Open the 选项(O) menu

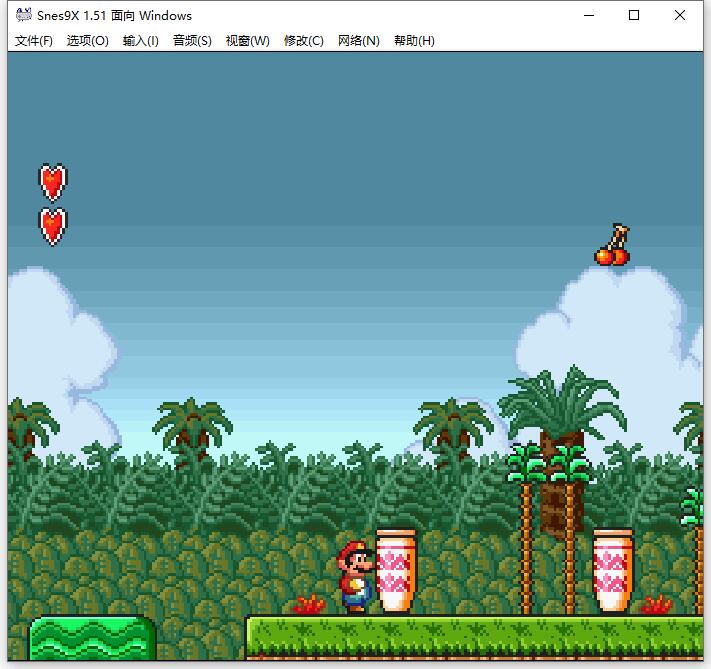coord(88,41)
